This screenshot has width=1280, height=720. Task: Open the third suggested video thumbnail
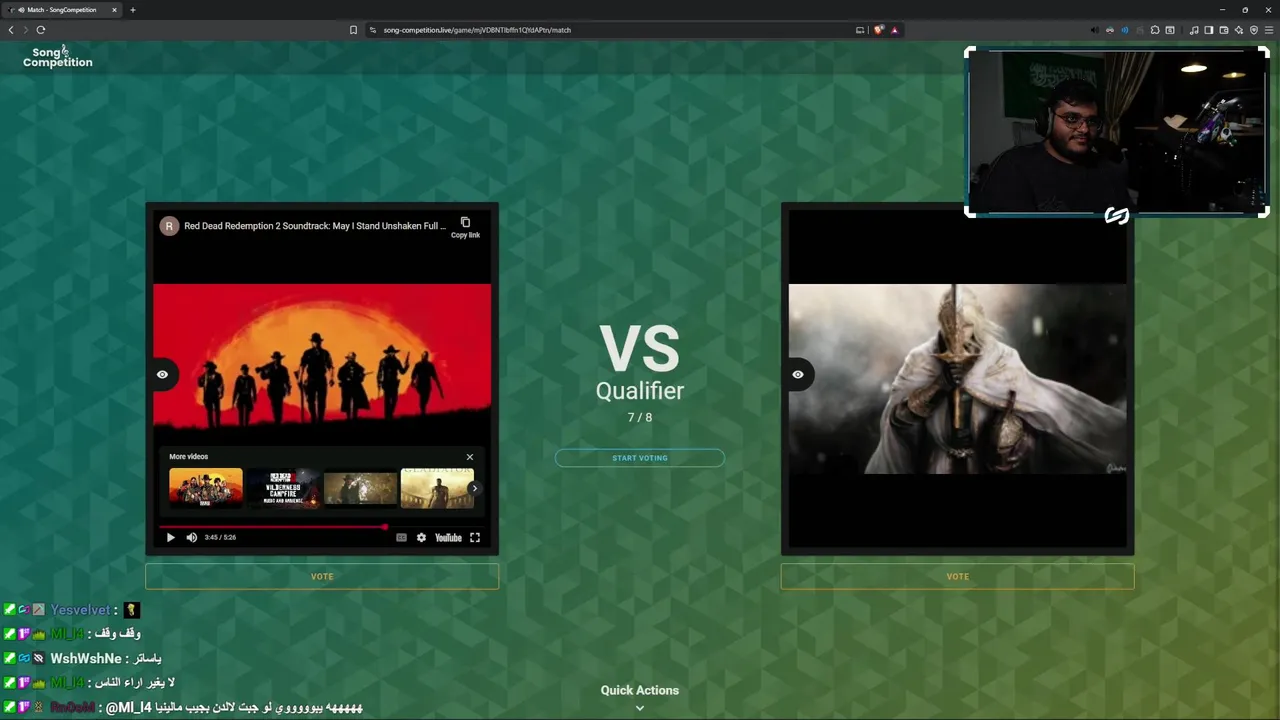coord(360,488)
